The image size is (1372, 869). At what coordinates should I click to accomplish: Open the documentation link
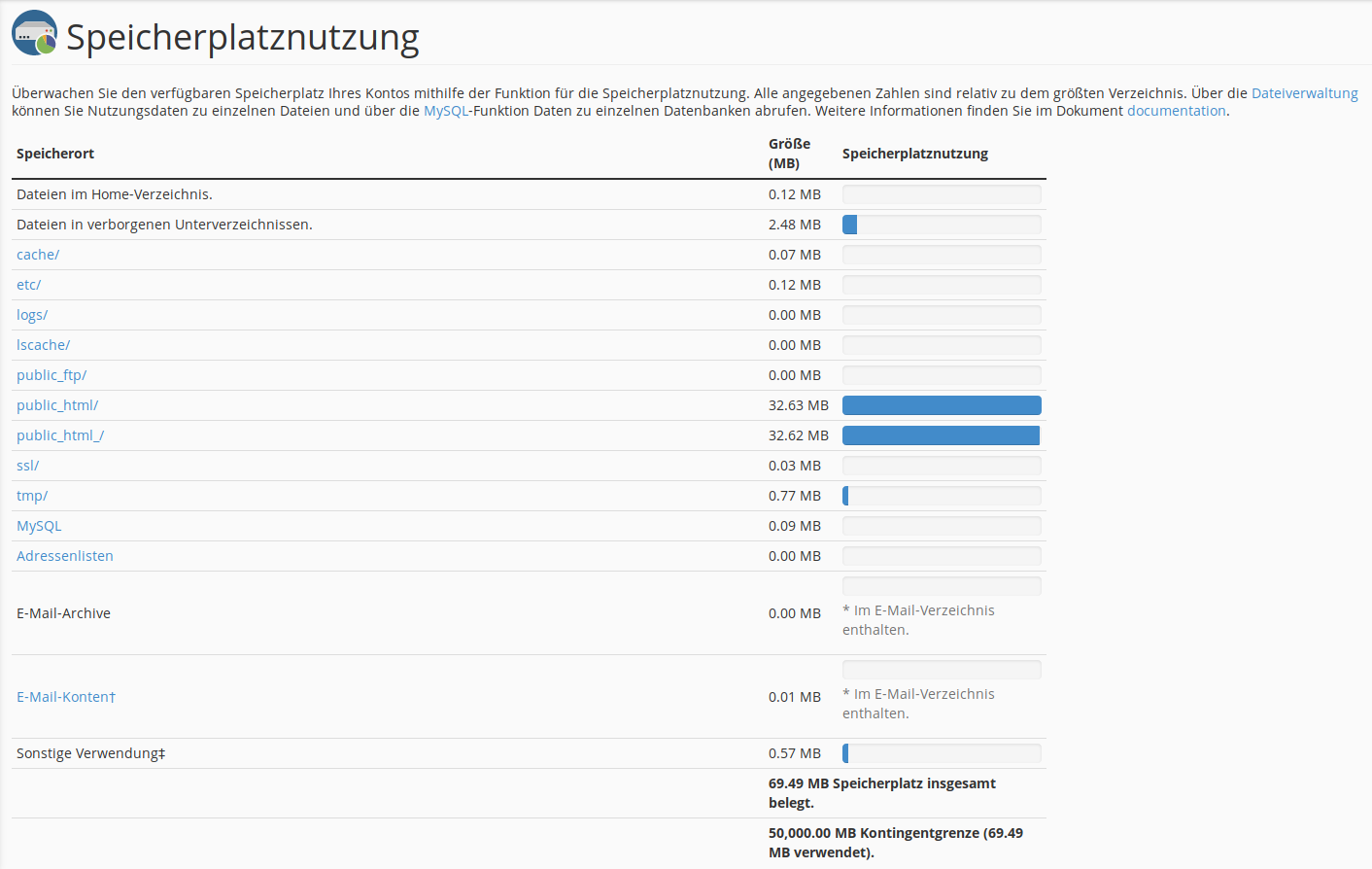1176,111
